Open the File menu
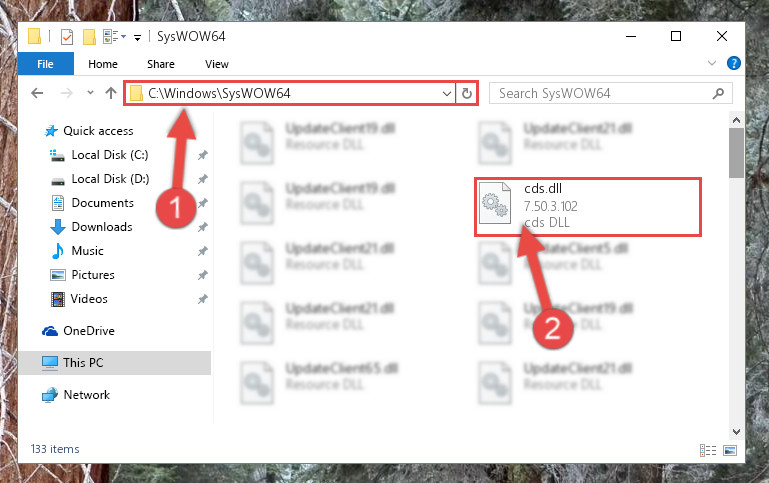Screen dimensions: 769x483 46,64
